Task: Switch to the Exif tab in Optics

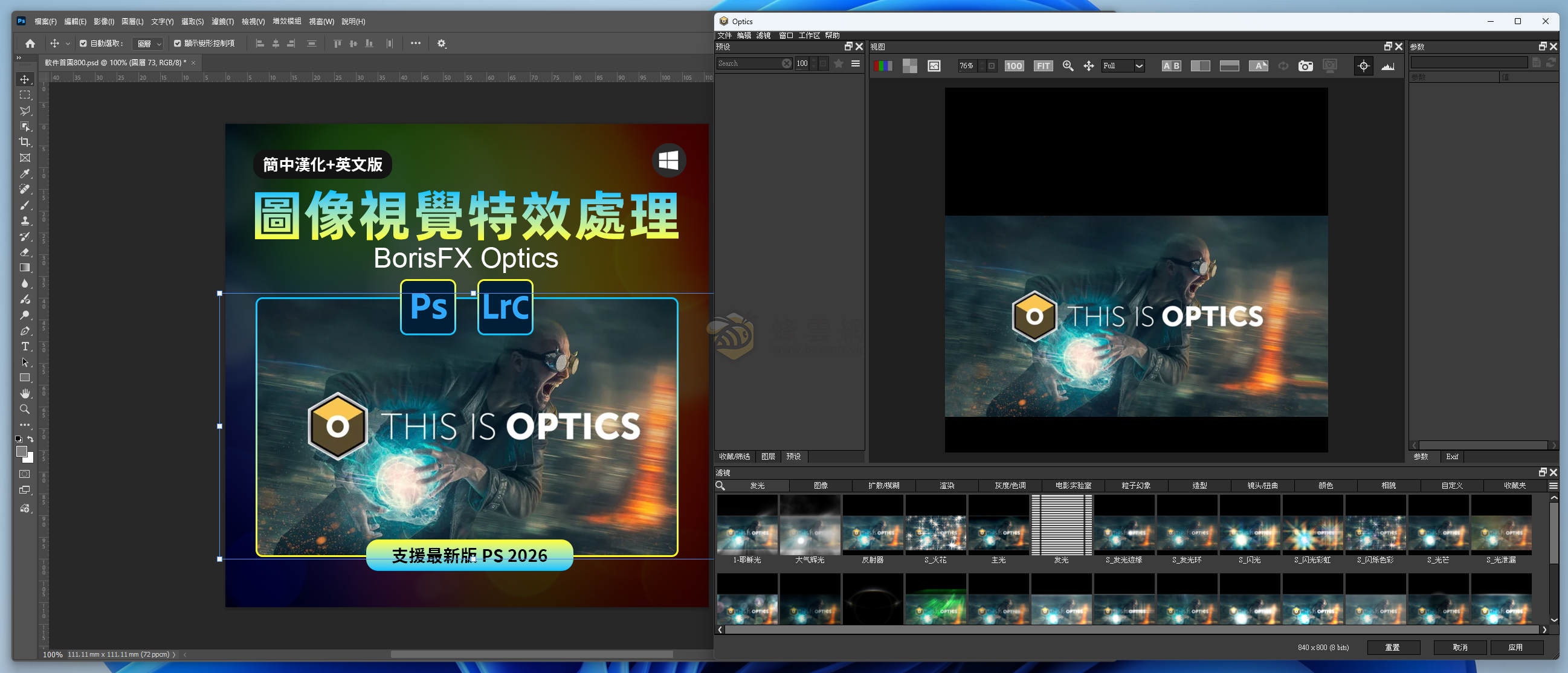Action: pyautogui.click(x=1452, y=456)
